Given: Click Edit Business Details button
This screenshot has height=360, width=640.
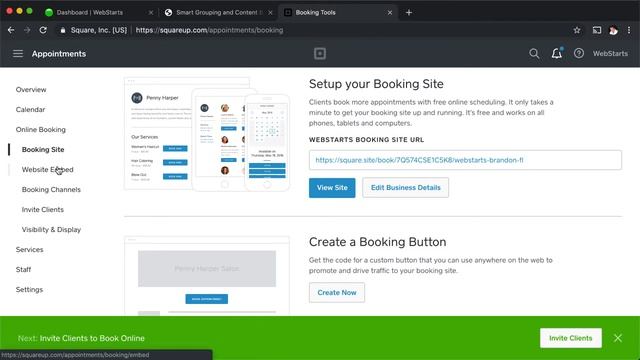Looking at the screenshot, I should pos(405,188).
